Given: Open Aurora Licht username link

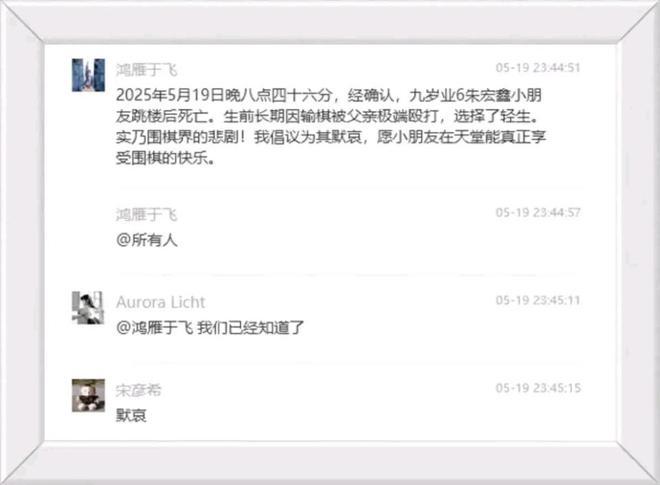Looking at the screenshot, I should pyautogui.click(x=160, y=302).
